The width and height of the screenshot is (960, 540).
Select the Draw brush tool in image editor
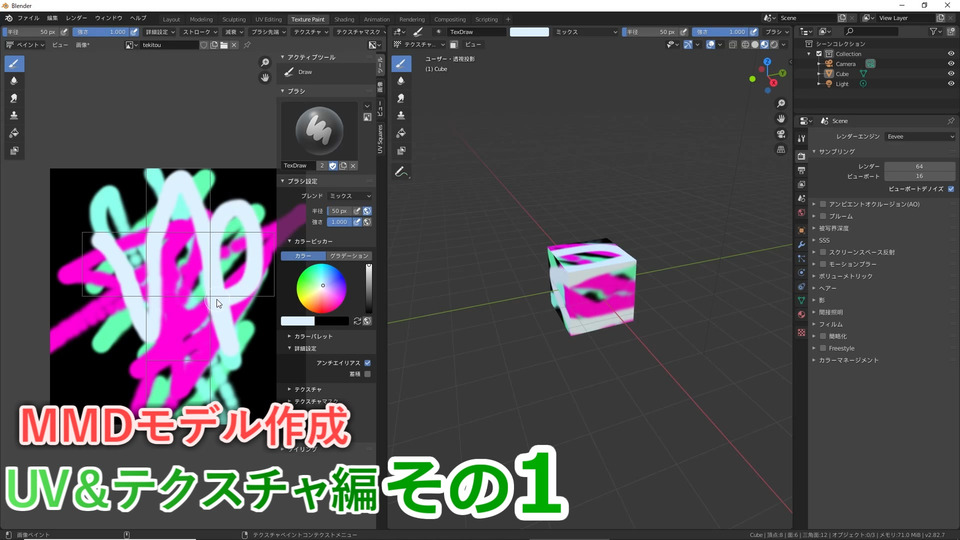[x=14, y=64]
